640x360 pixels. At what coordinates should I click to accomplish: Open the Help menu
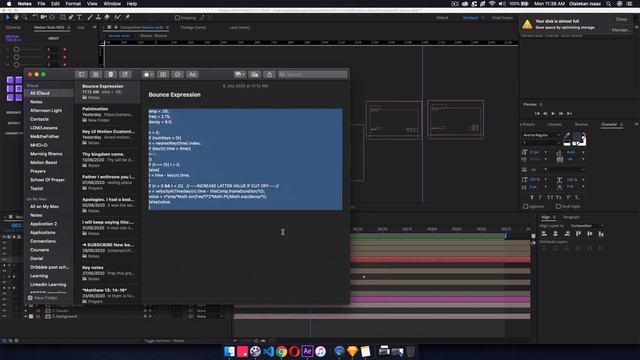point(132,4)
